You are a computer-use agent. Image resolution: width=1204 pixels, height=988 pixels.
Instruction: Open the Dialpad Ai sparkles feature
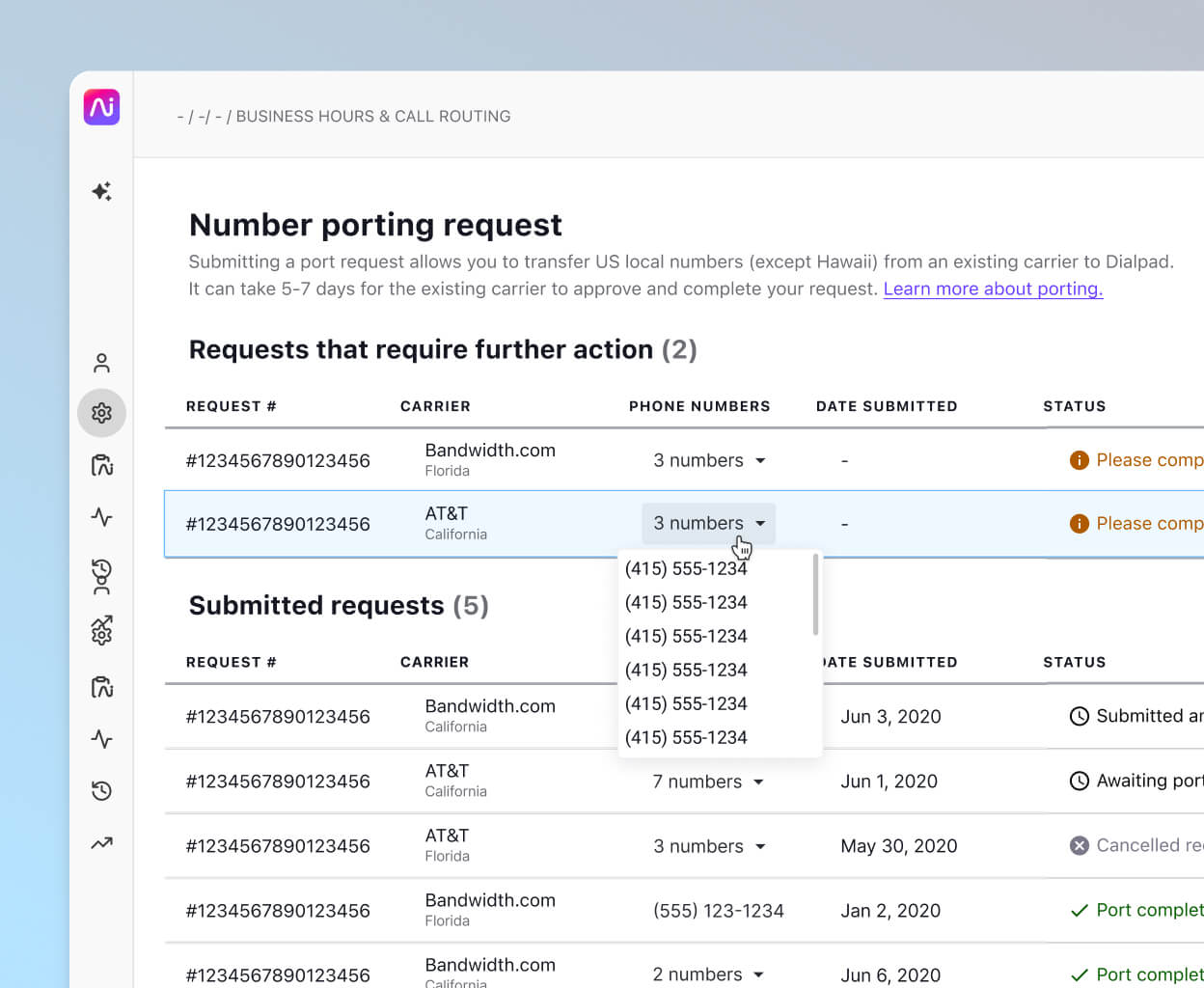click(x=101, y=192)
